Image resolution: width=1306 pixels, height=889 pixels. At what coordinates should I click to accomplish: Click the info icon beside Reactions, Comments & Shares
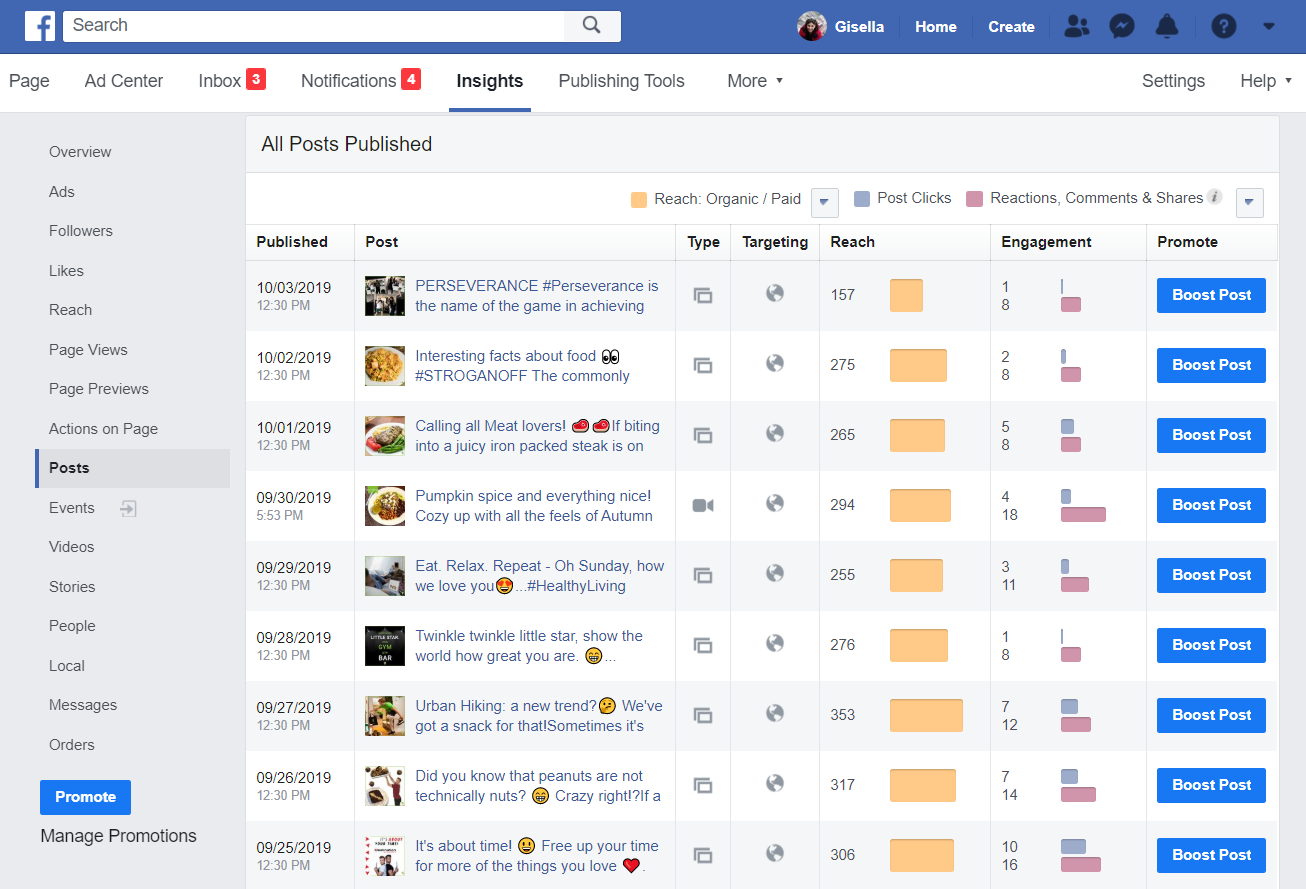1215,197
